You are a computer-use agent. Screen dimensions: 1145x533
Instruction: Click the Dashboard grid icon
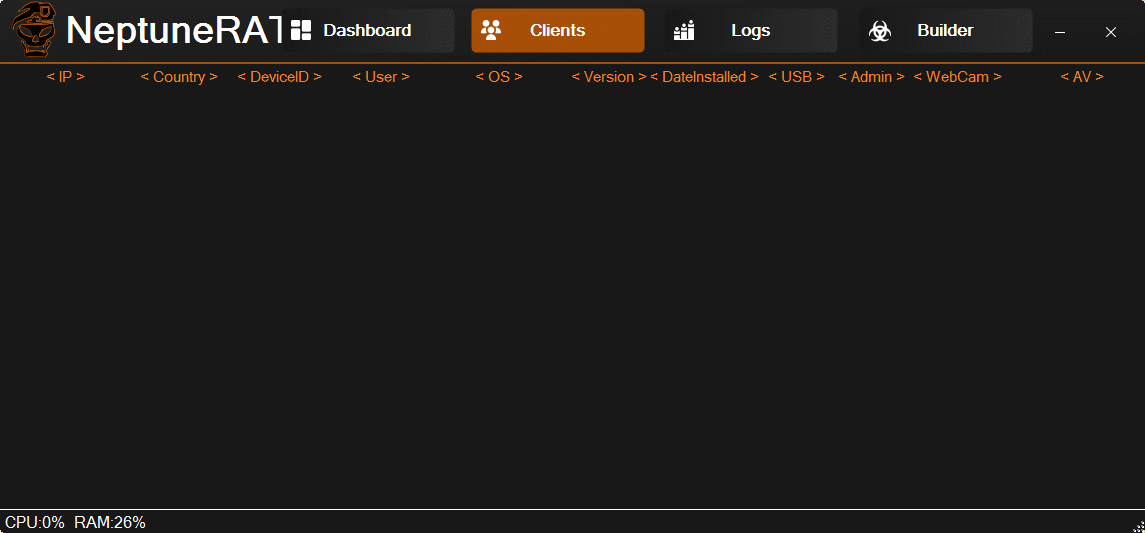[x=300, y=31]
